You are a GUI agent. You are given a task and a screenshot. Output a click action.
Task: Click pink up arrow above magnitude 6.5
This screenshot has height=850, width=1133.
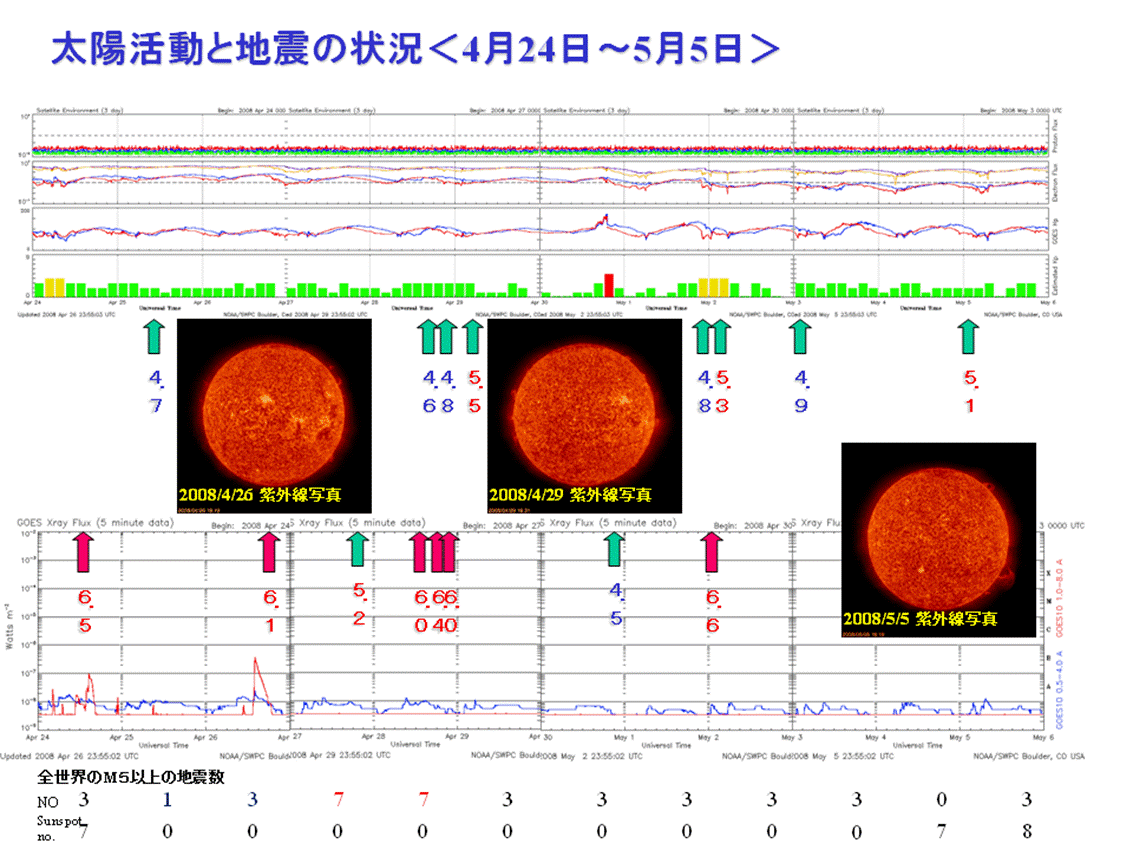(84, 552)
